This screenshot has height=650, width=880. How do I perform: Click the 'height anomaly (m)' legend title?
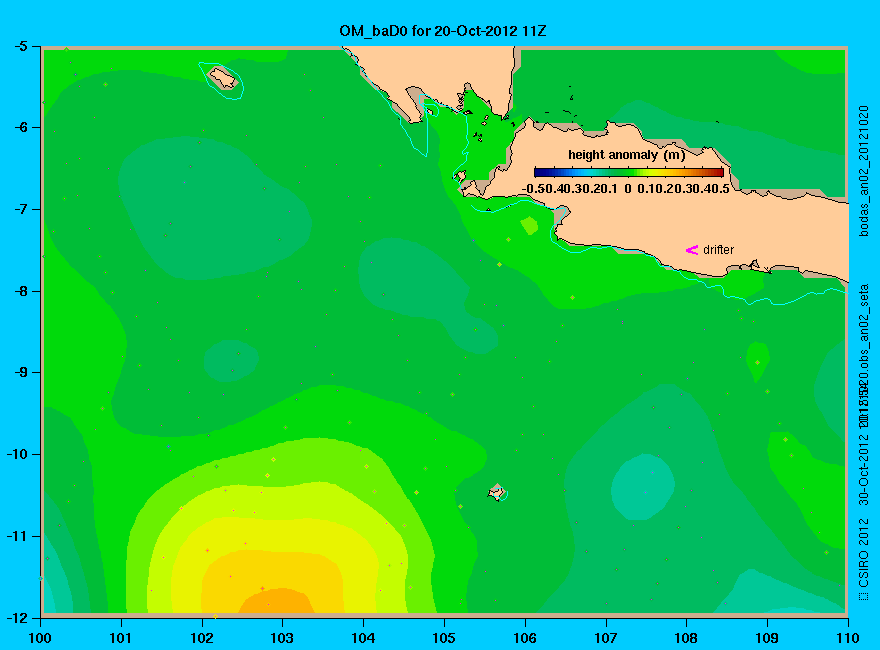626,155
